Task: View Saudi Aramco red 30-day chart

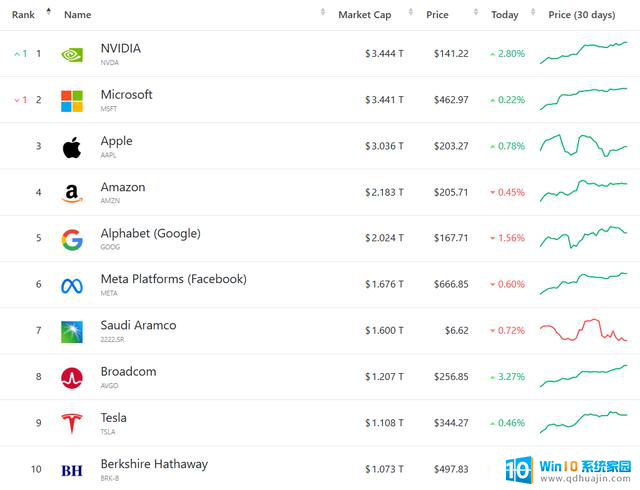Action: coord(584,330)
